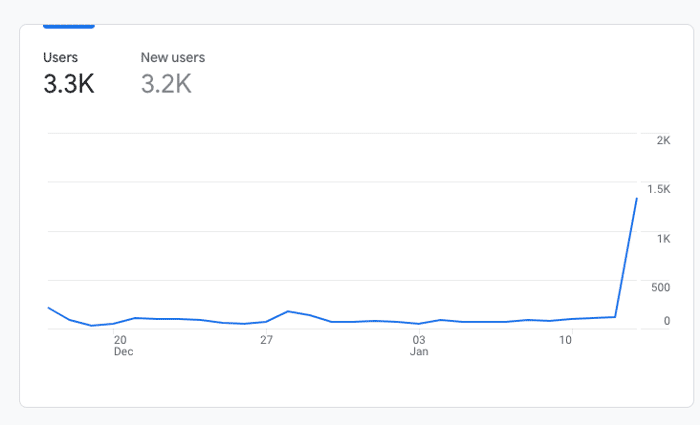Select the data point above the 03 Jan label
This screenshot has width=700, height=425.
(x=419, y=324)
